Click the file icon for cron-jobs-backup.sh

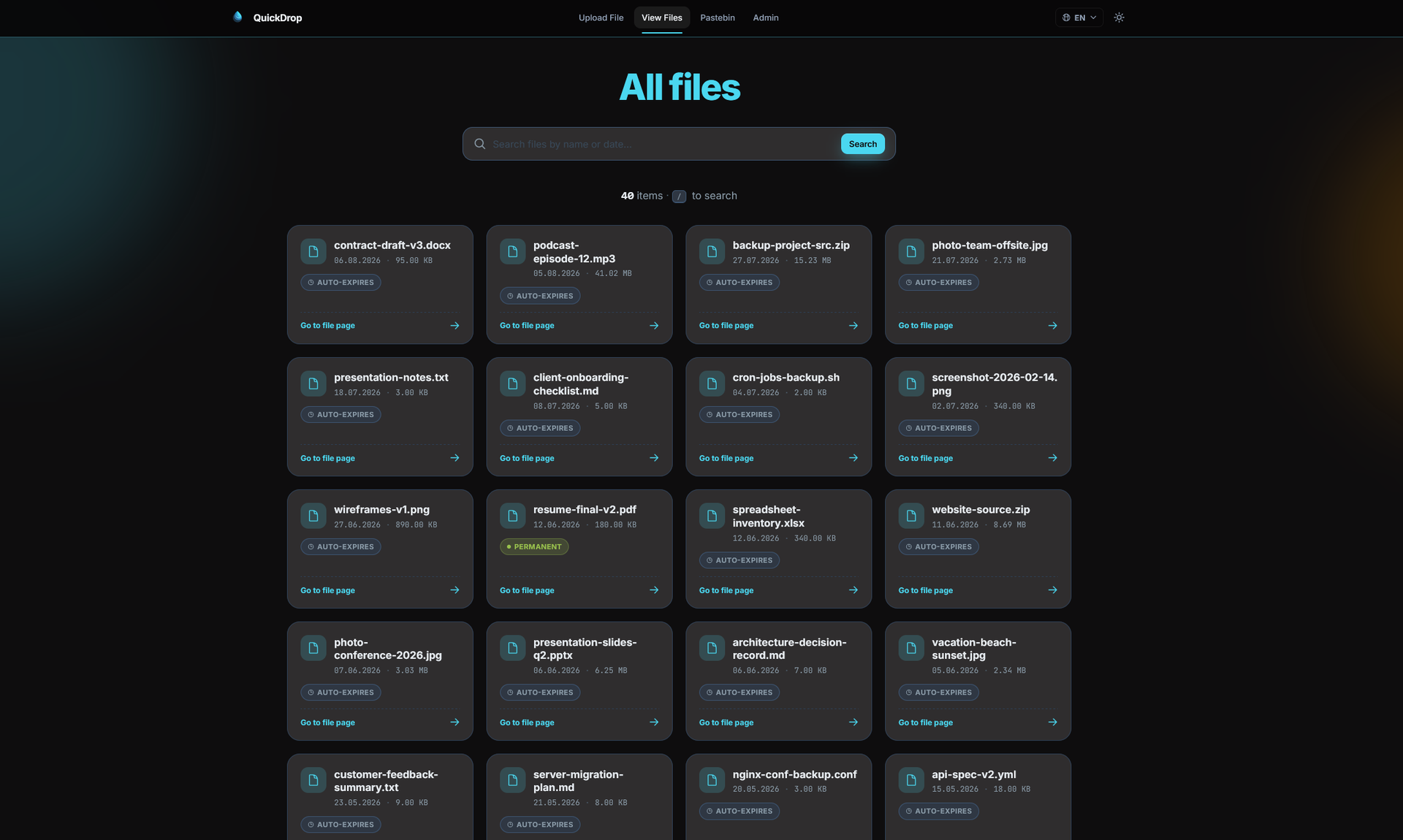(712, 383)
